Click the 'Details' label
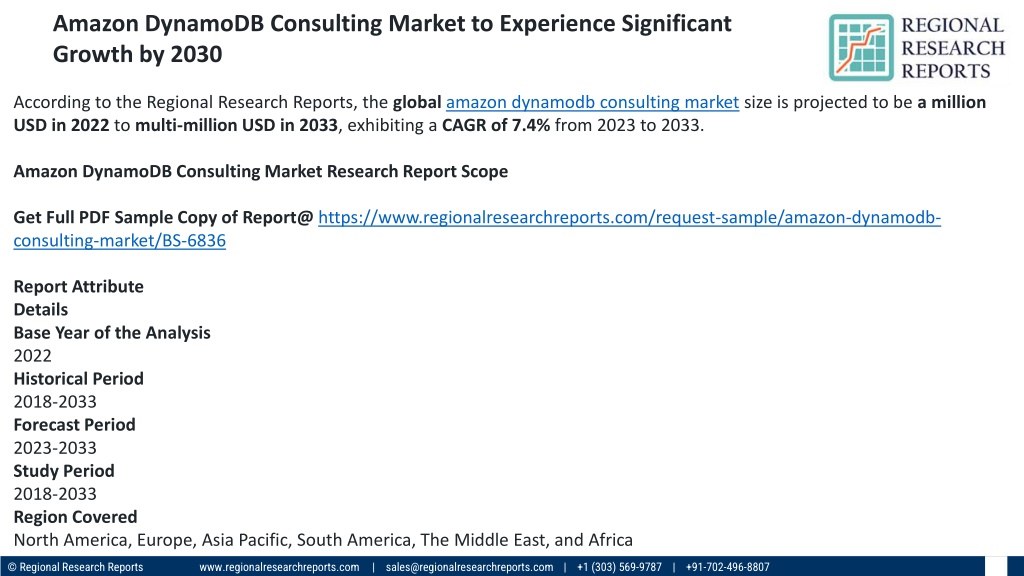 point(40,310)
